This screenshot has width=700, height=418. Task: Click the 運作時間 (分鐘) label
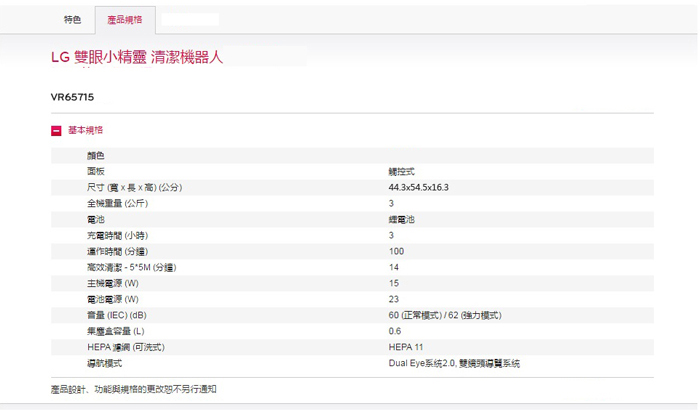tap(117, 251)
